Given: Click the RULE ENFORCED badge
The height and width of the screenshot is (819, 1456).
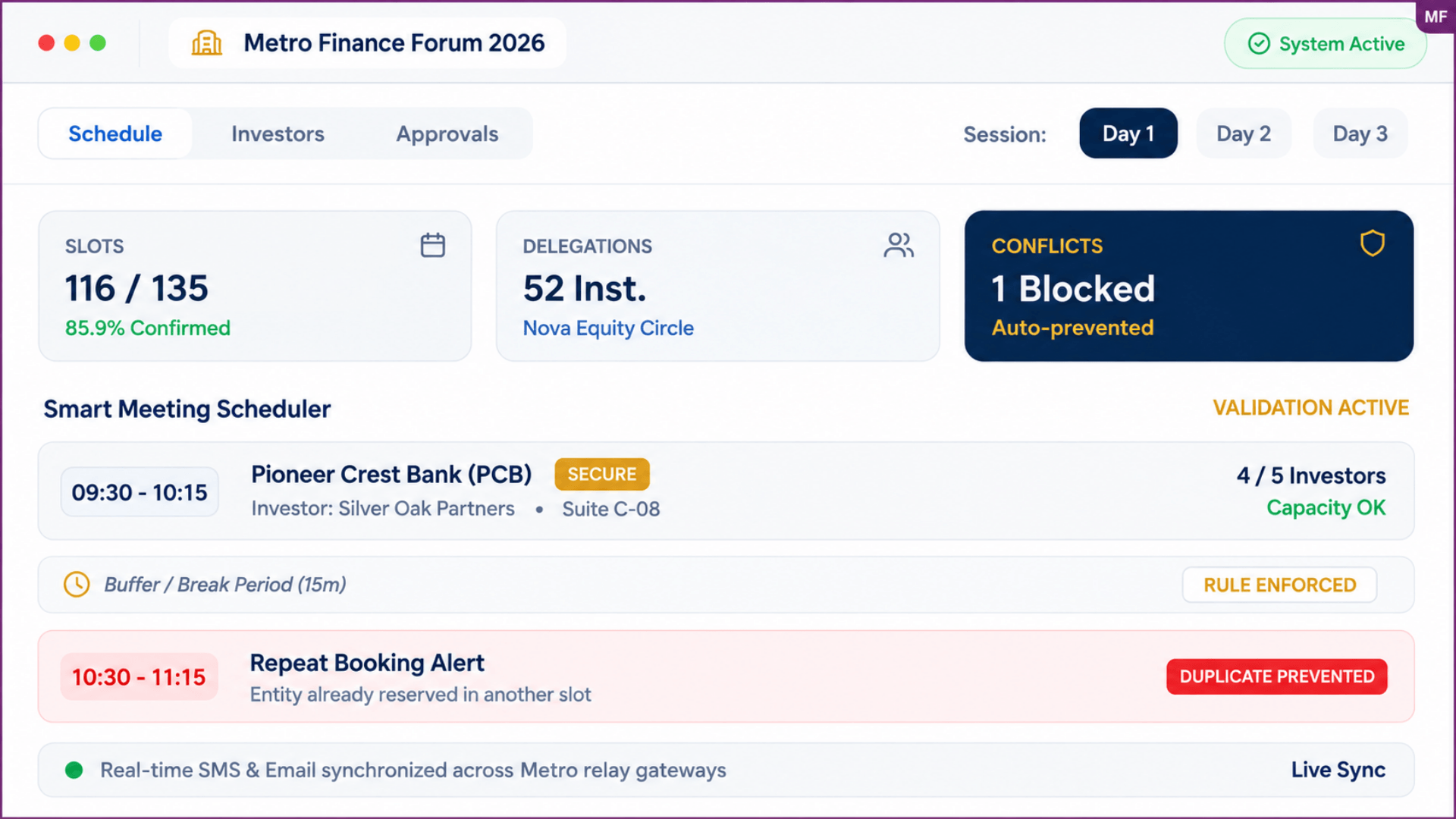Looking at the screenshot, I should click(x=1280, y=585).
